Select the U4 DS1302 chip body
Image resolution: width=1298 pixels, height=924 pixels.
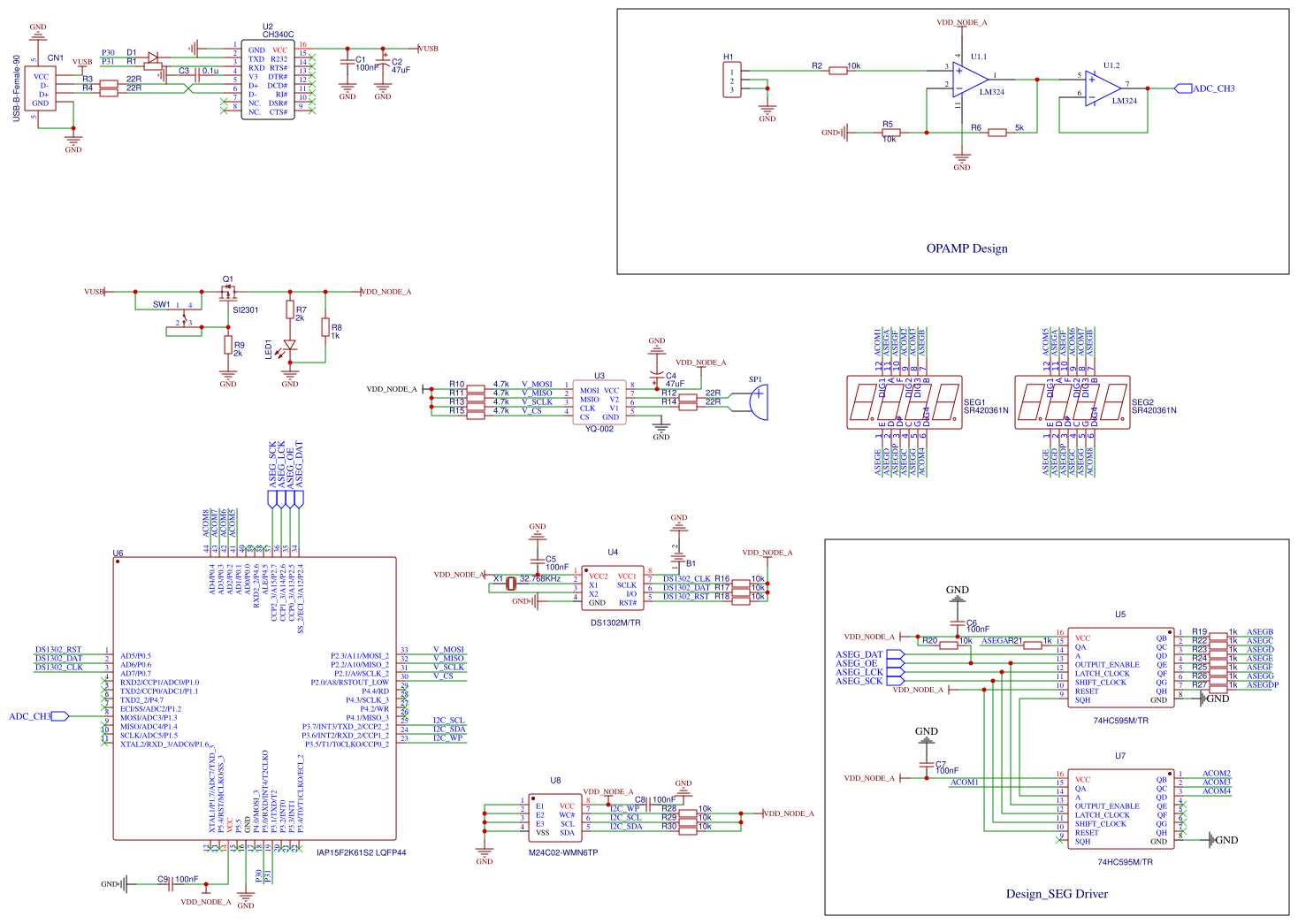pyautogui.click(x=613, y=589)
